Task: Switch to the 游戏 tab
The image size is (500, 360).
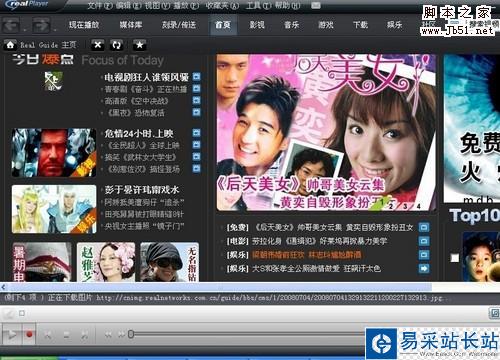Action: 326,25
